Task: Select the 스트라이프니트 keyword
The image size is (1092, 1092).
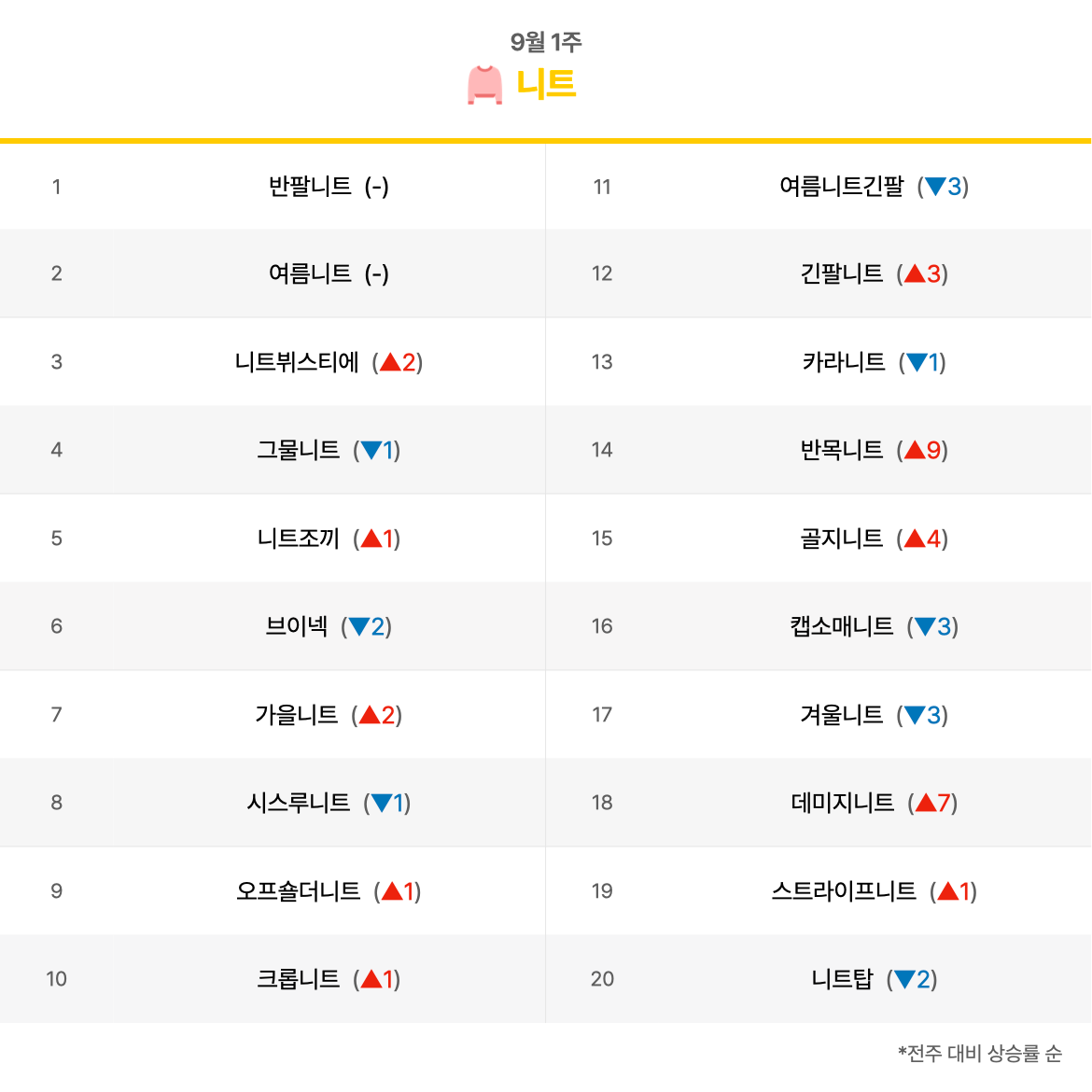Action: [x=844, y=891]
